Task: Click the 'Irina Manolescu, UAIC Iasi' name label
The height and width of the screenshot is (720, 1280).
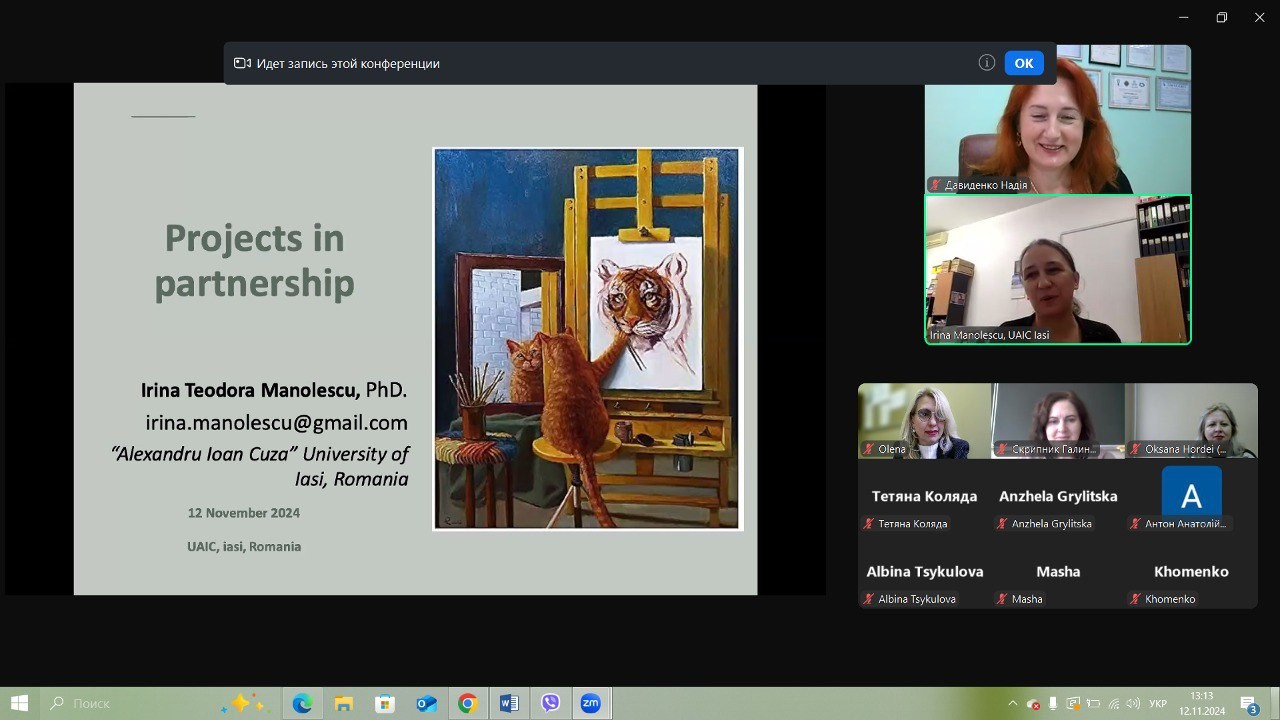Action: [x=989, y=335]
